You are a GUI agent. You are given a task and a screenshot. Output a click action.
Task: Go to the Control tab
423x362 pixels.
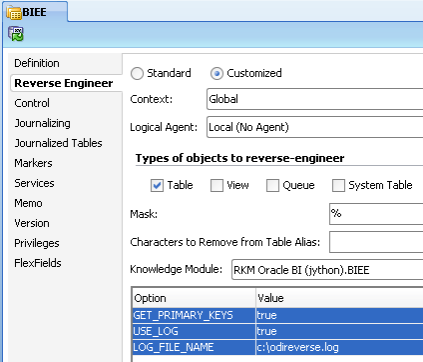(x=32, y=103)
